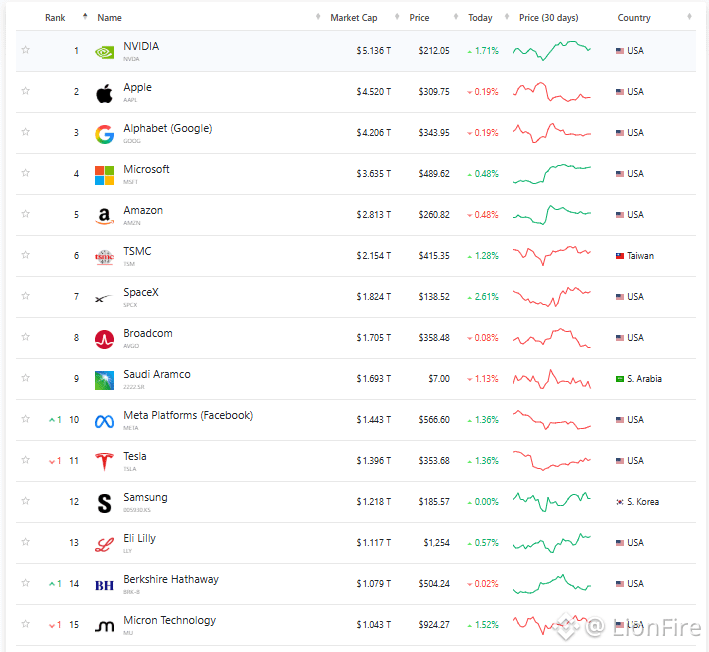Click the USA flag in Microsoft row

click(620, 174)
